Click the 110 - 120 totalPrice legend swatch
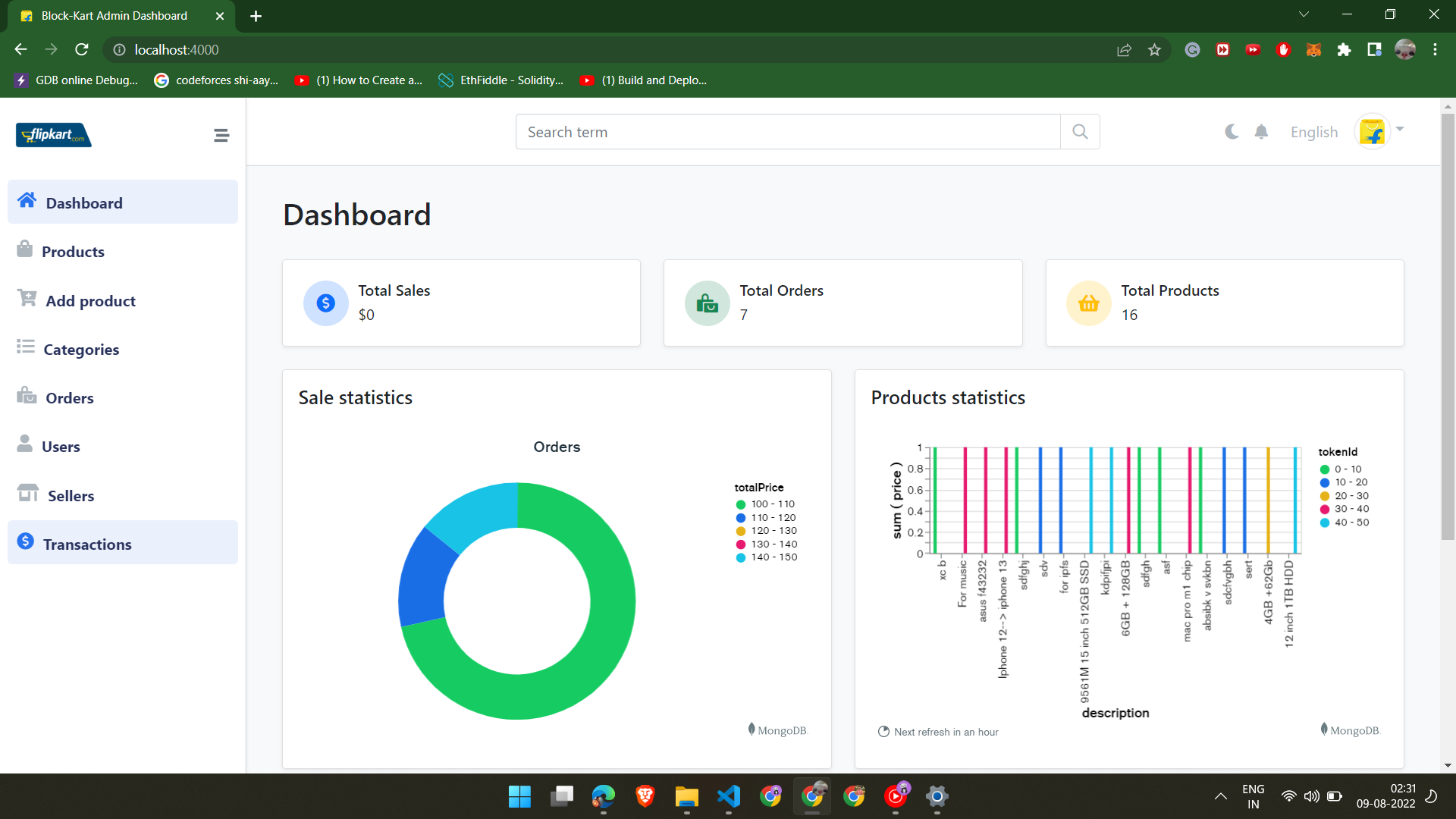This screenshot has height=819, width=1456. click(x=741, y=518)
